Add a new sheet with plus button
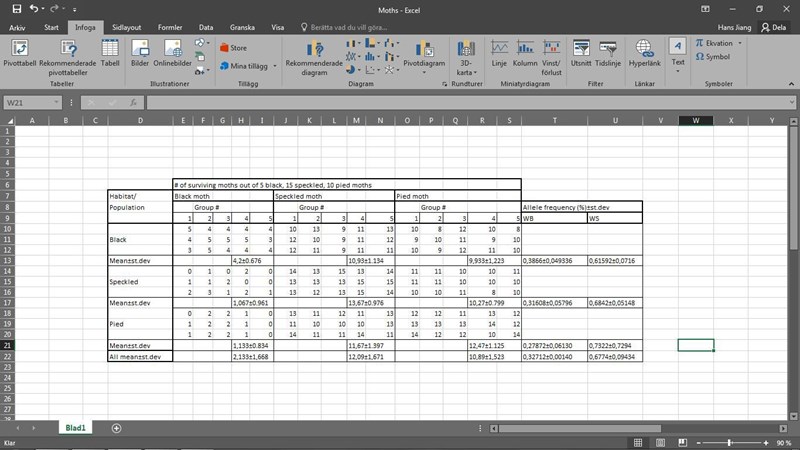 coord(116,428)
